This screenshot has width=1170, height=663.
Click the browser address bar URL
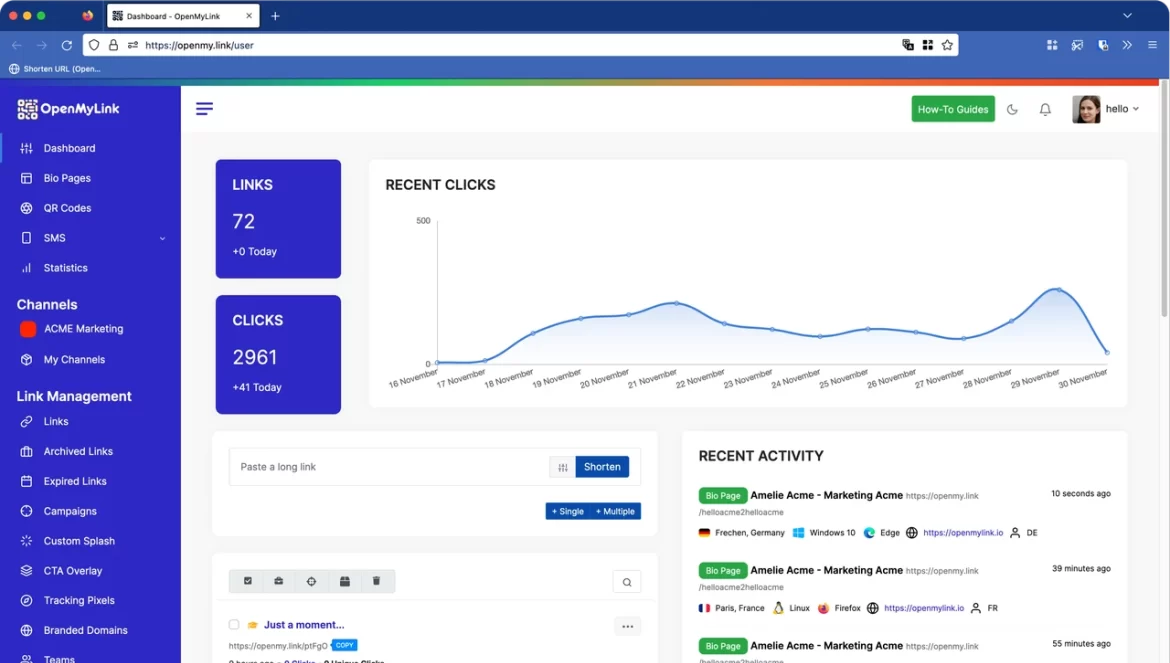(199, 45)
